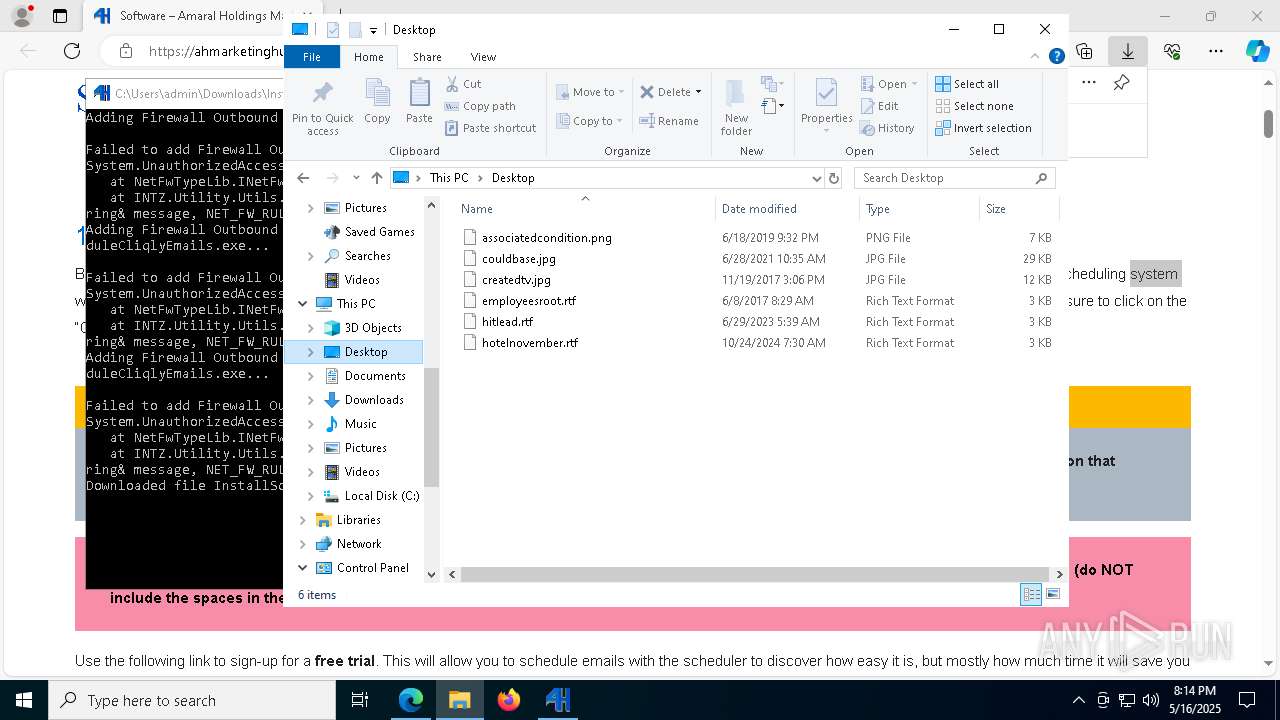Open Firefox from taskbar
Screen dimensions: 1280x720
[509, 700]
